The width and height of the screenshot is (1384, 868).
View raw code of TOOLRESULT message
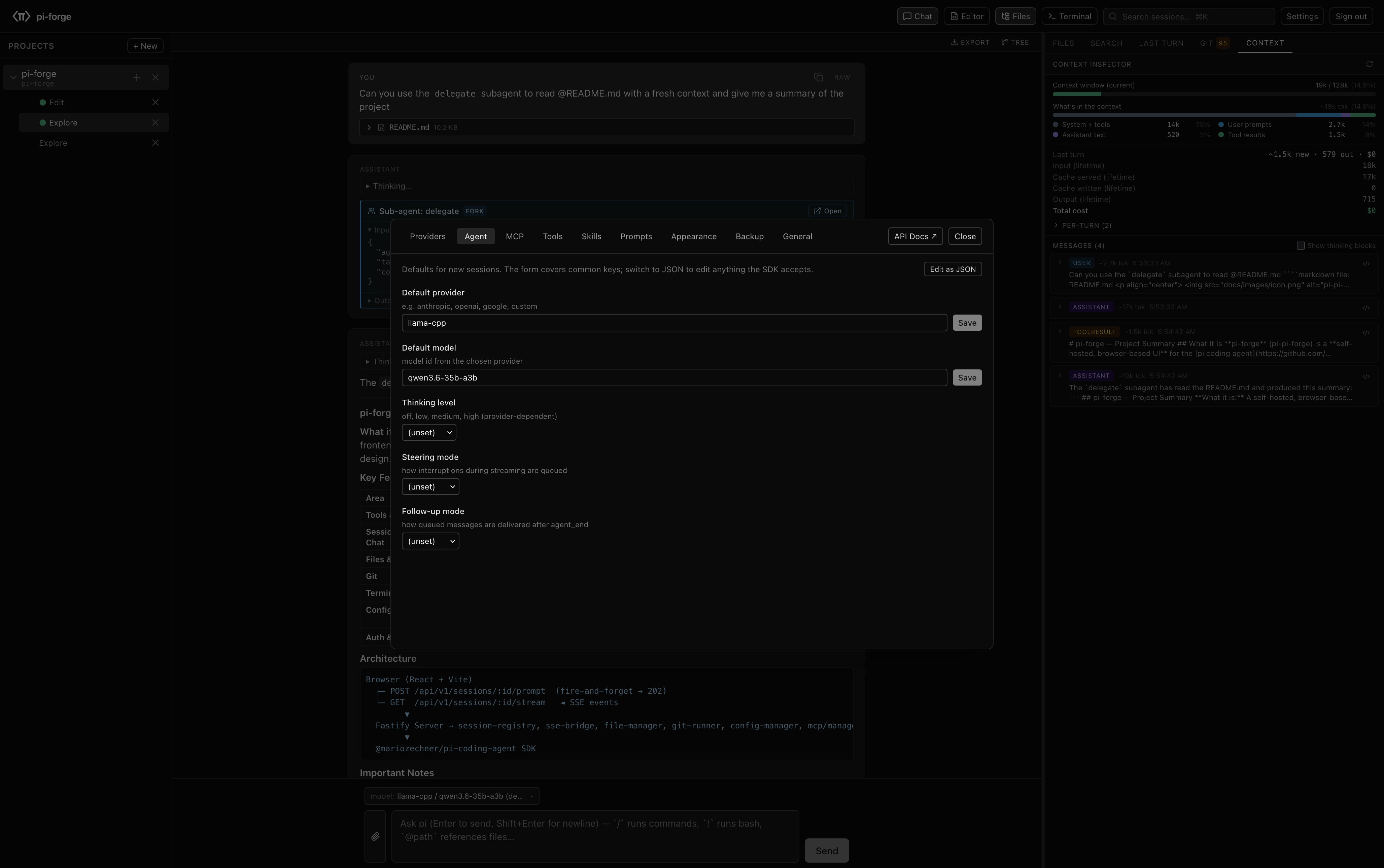tap(1366, 333)
